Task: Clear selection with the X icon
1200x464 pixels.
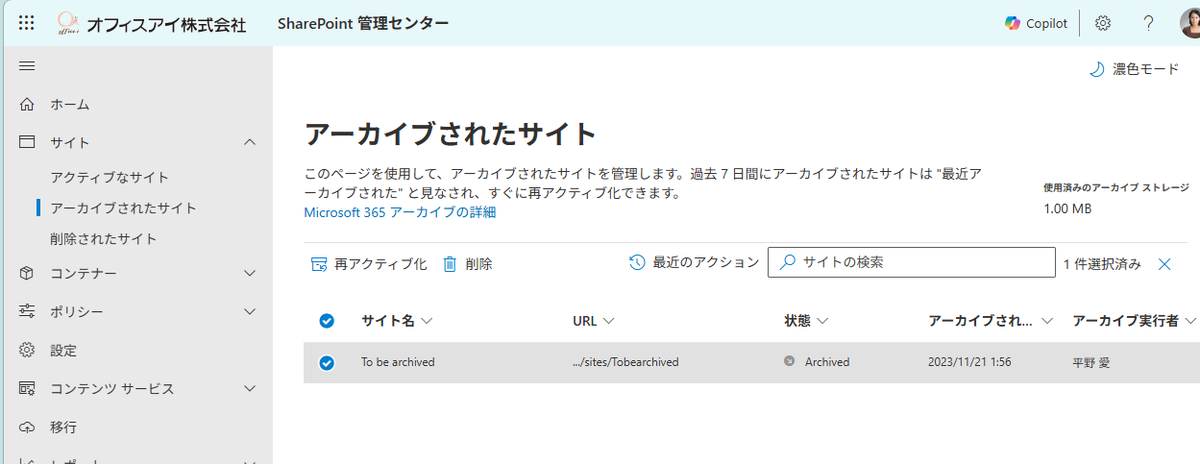Action: click(x=1164, y=264)
